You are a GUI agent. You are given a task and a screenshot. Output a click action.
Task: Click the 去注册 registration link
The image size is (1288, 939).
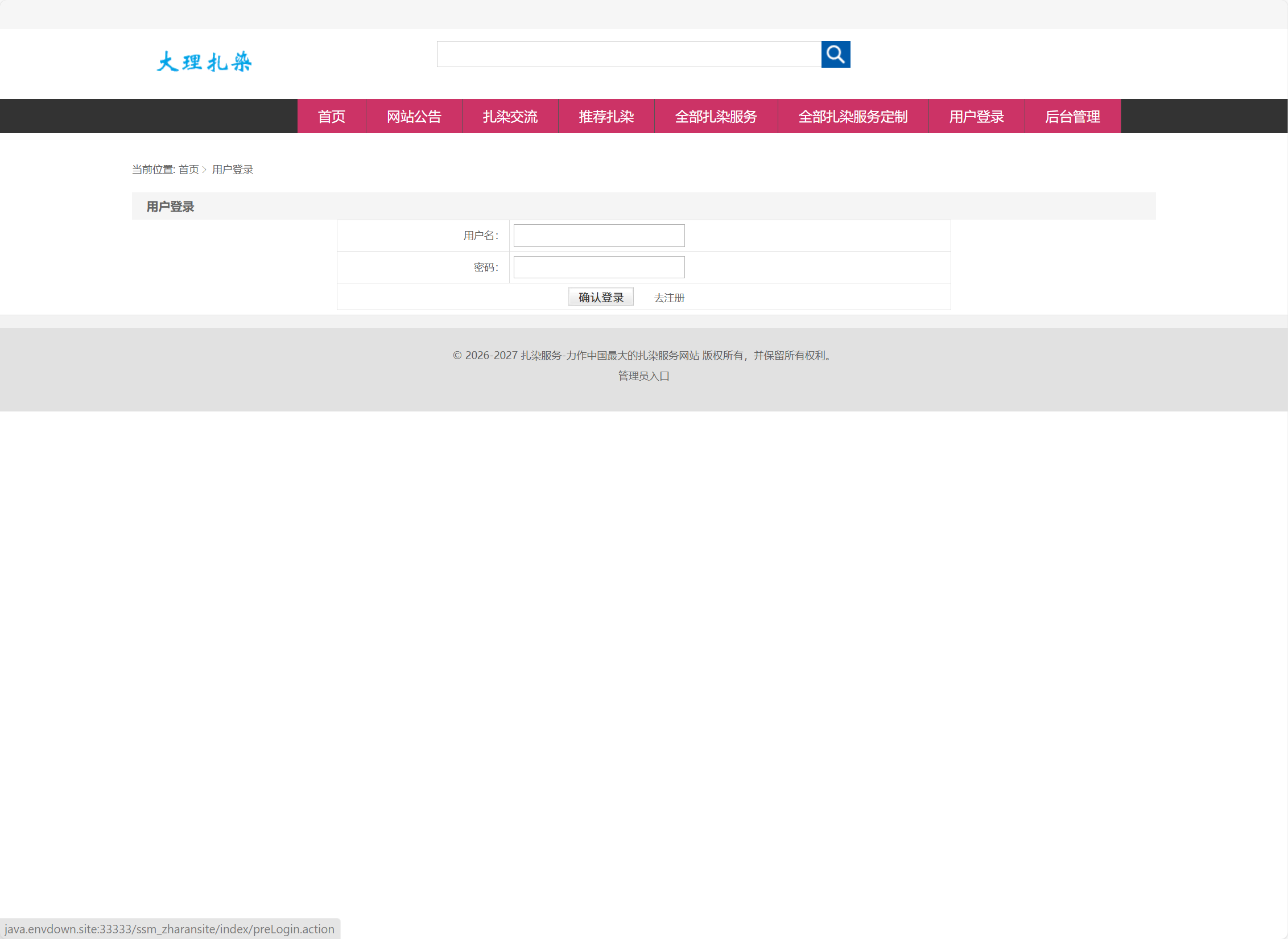669,298
